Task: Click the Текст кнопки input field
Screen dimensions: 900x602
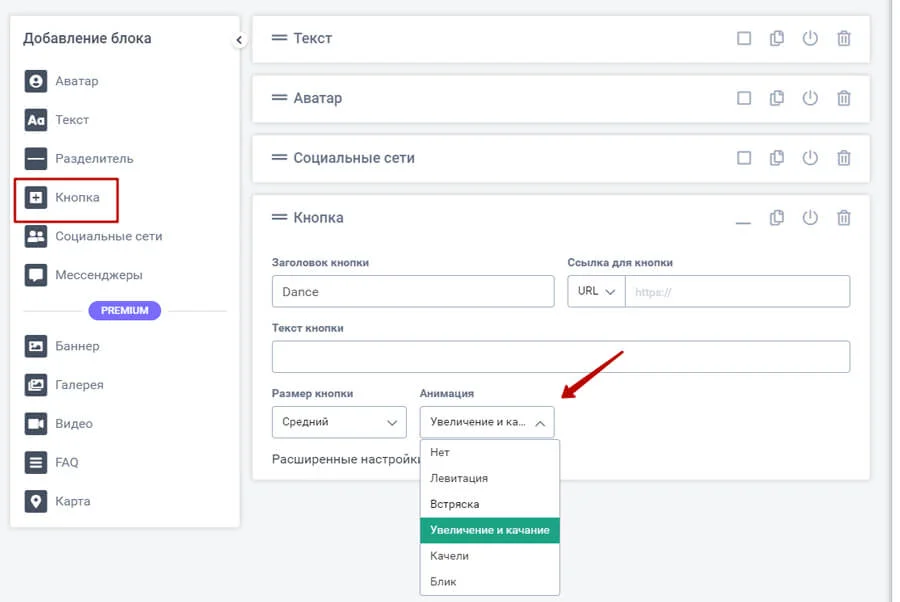Action: (x=560, y=357)
